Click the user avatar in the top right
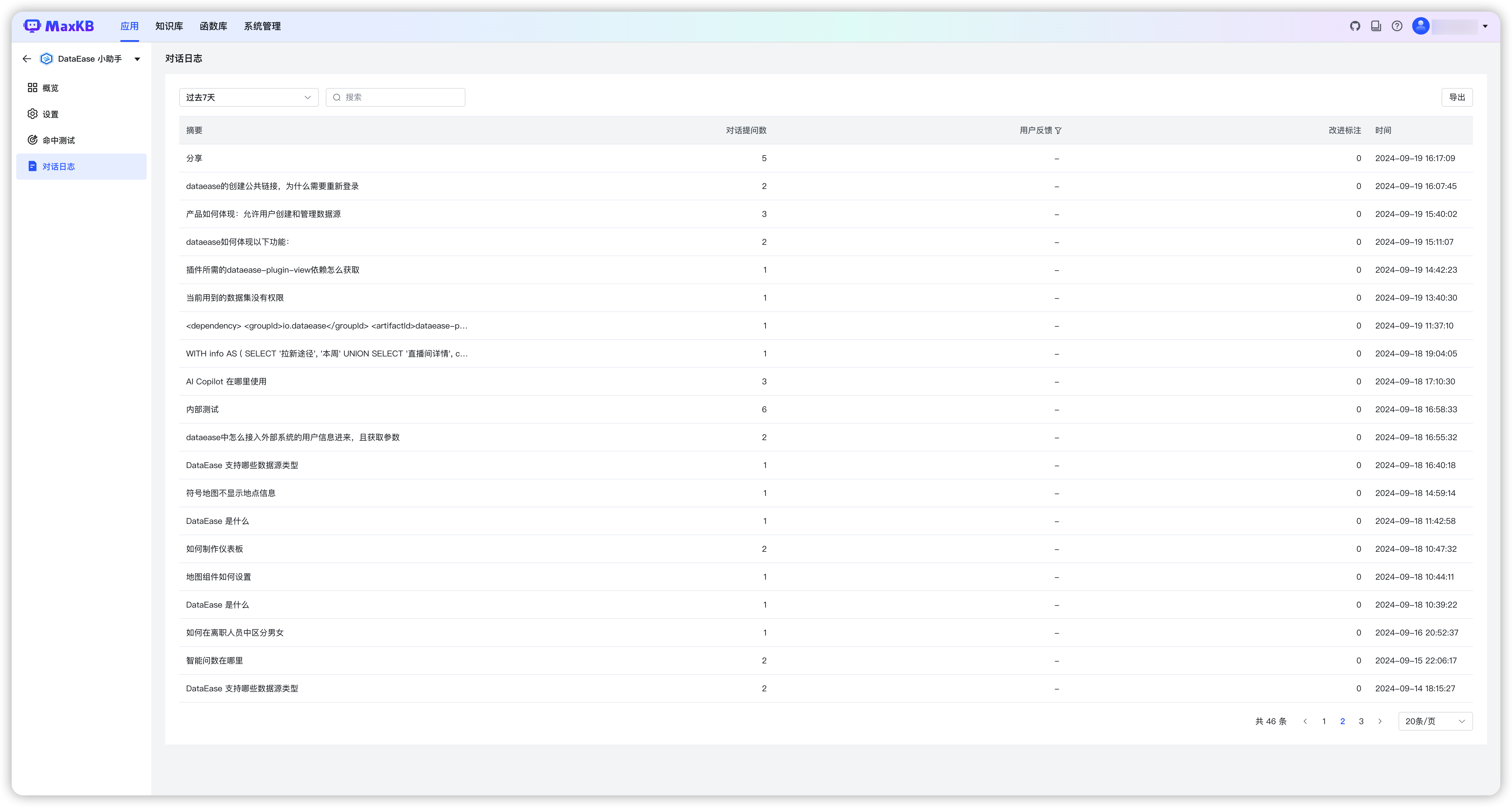This screenshot has height=807, width=1512. 1420,26
